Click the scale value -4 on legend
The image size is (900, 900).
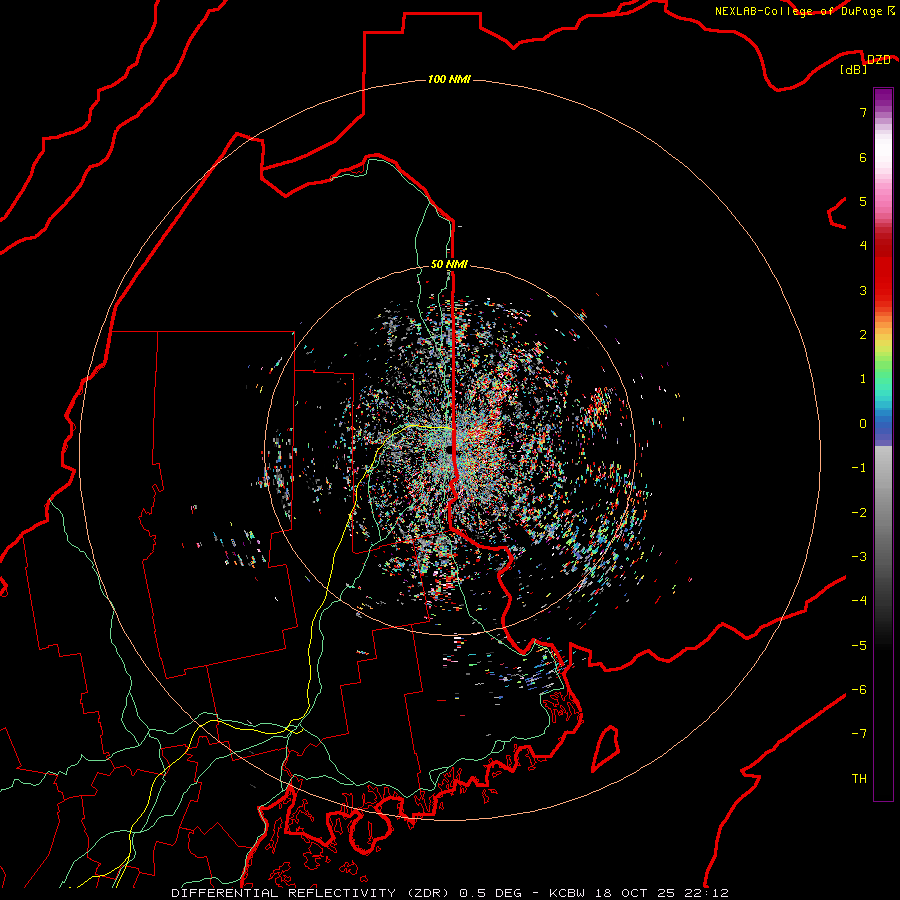[859, 601]
